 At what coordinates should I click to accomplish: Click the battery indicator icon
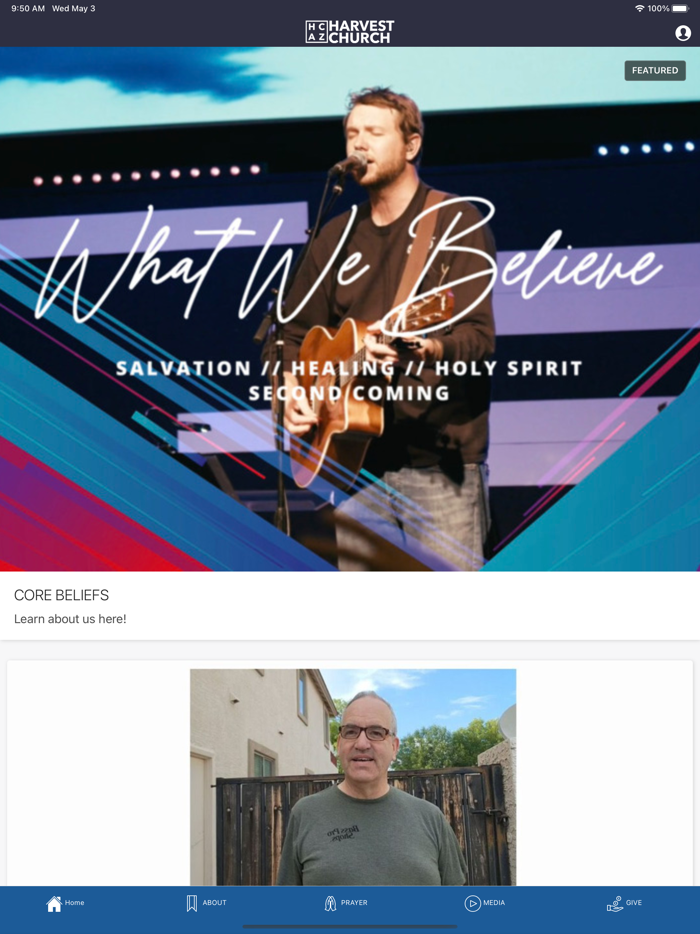point(680,8)
